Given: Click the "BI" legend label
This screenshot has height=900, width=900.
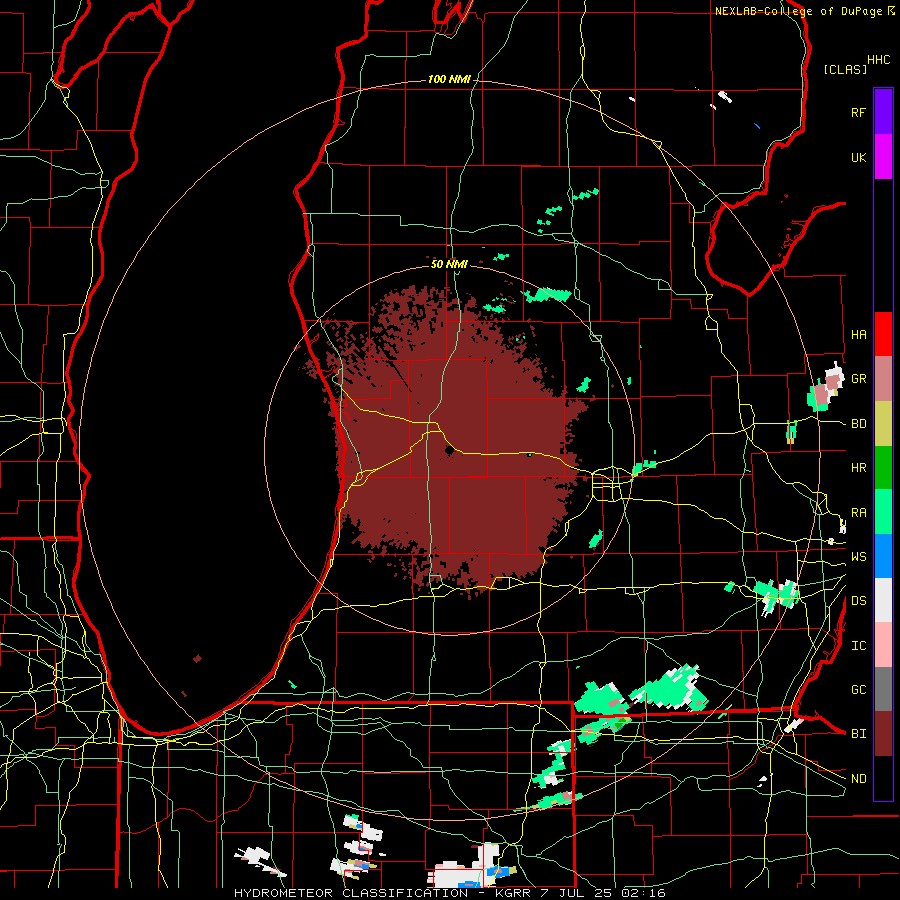Looking at the screenshot, I should (858, 734).
